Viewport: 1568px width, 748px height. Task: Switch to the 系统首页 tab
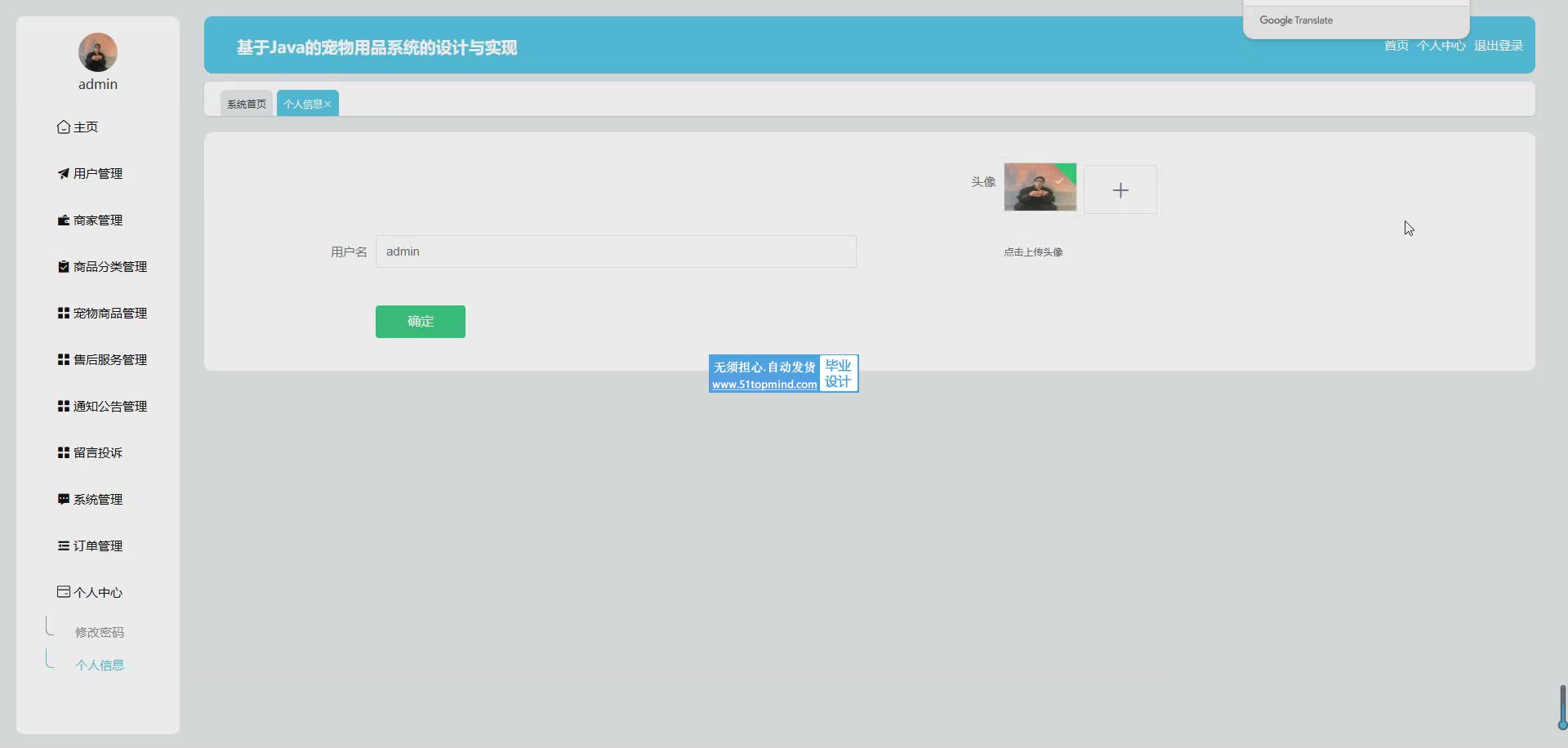click(247, 104)
